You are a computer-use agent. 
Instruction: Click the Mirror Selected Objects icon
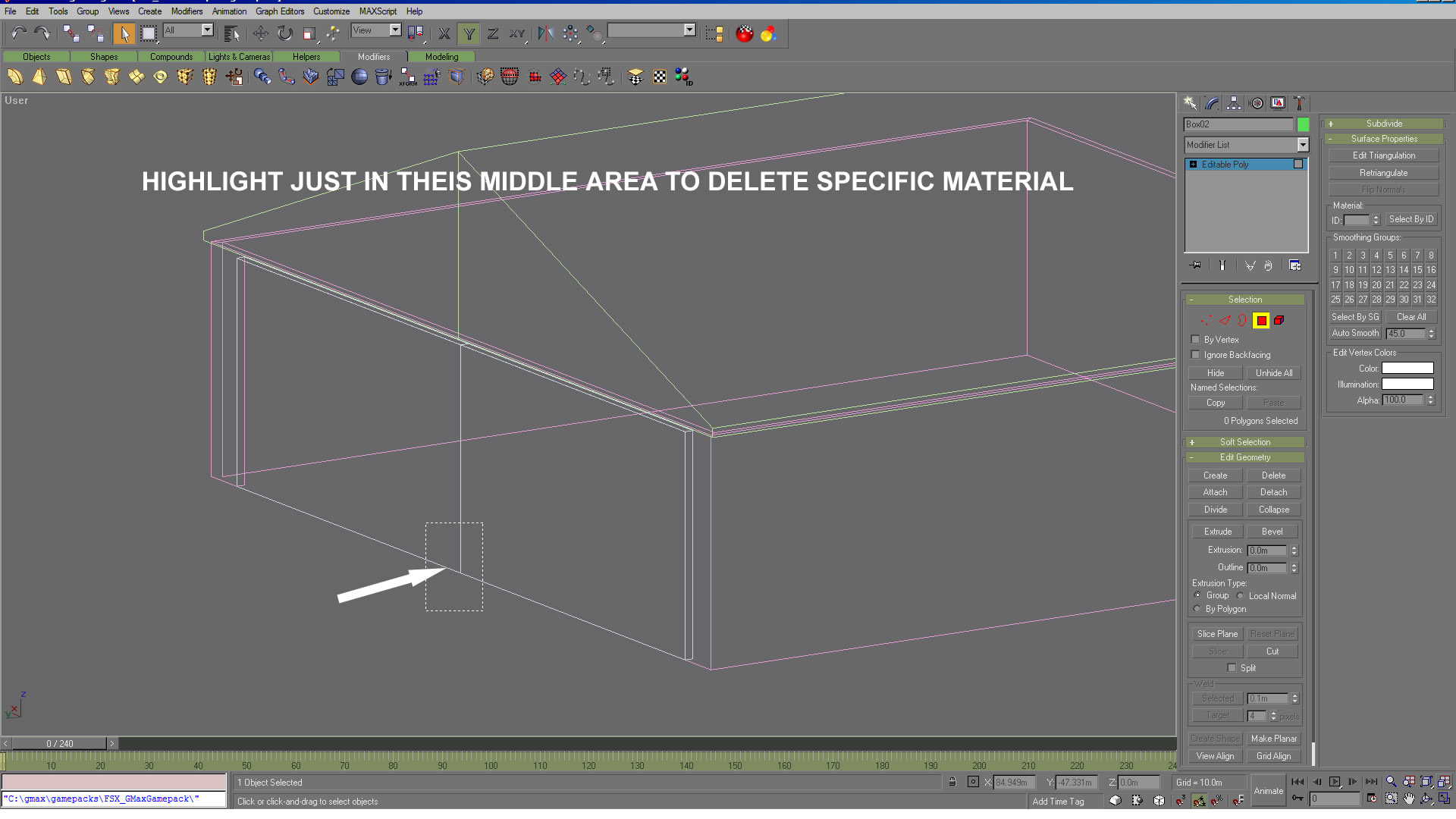click(x=545, y=33)
